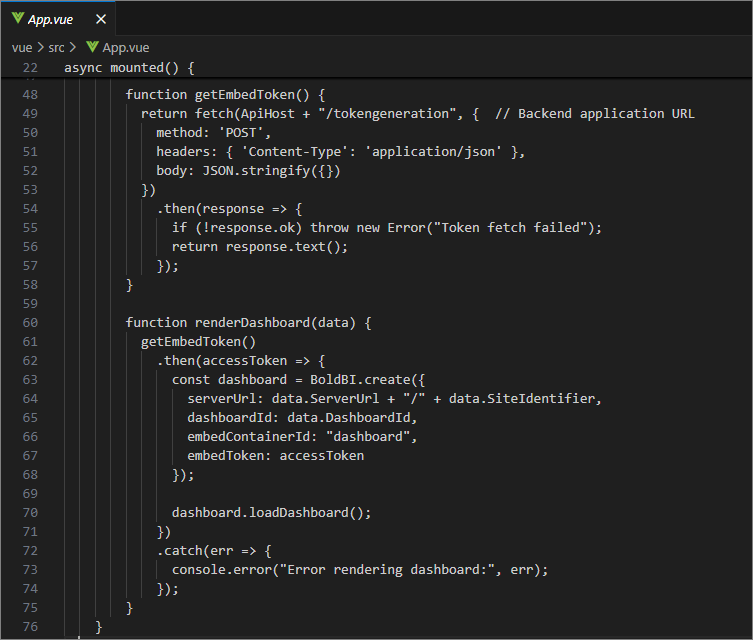
Task: Click line number 63
Action: coord(30,380)
